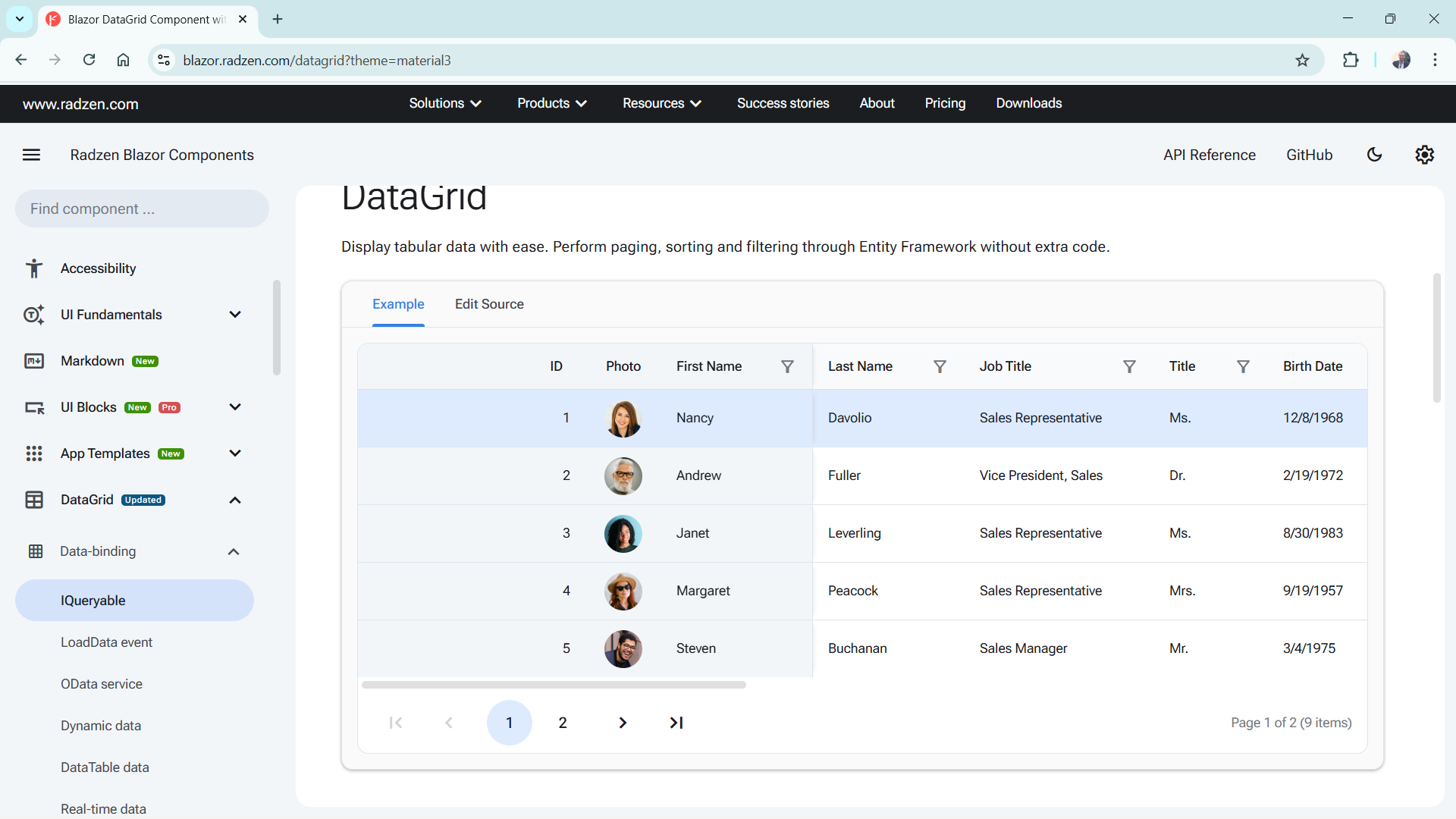Open the Products dropdown menu

click(x=552, y=103)
